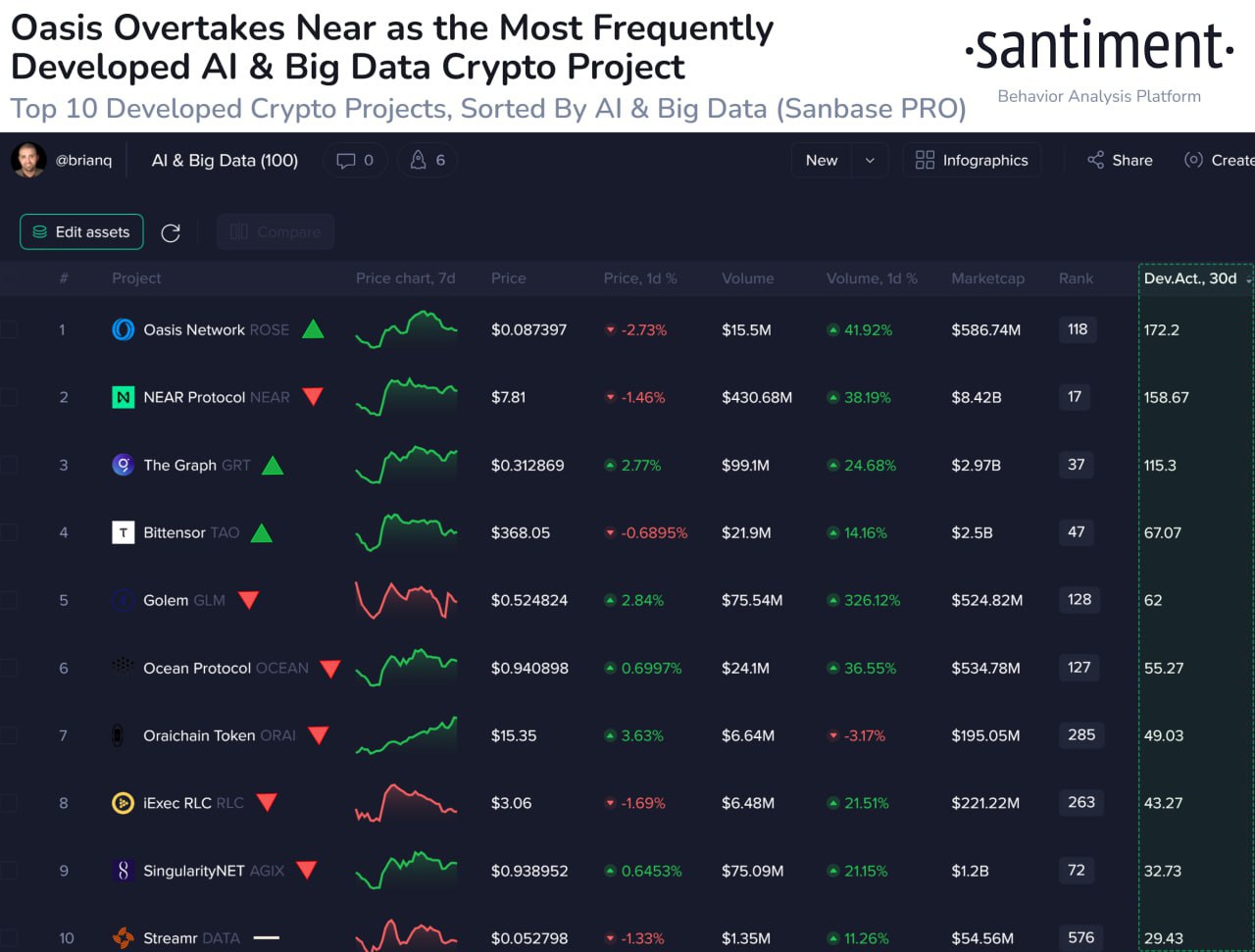Screen dimensions: 1255x952
Task: Click red down arrow beside Golem
Action: coord(249,600)
